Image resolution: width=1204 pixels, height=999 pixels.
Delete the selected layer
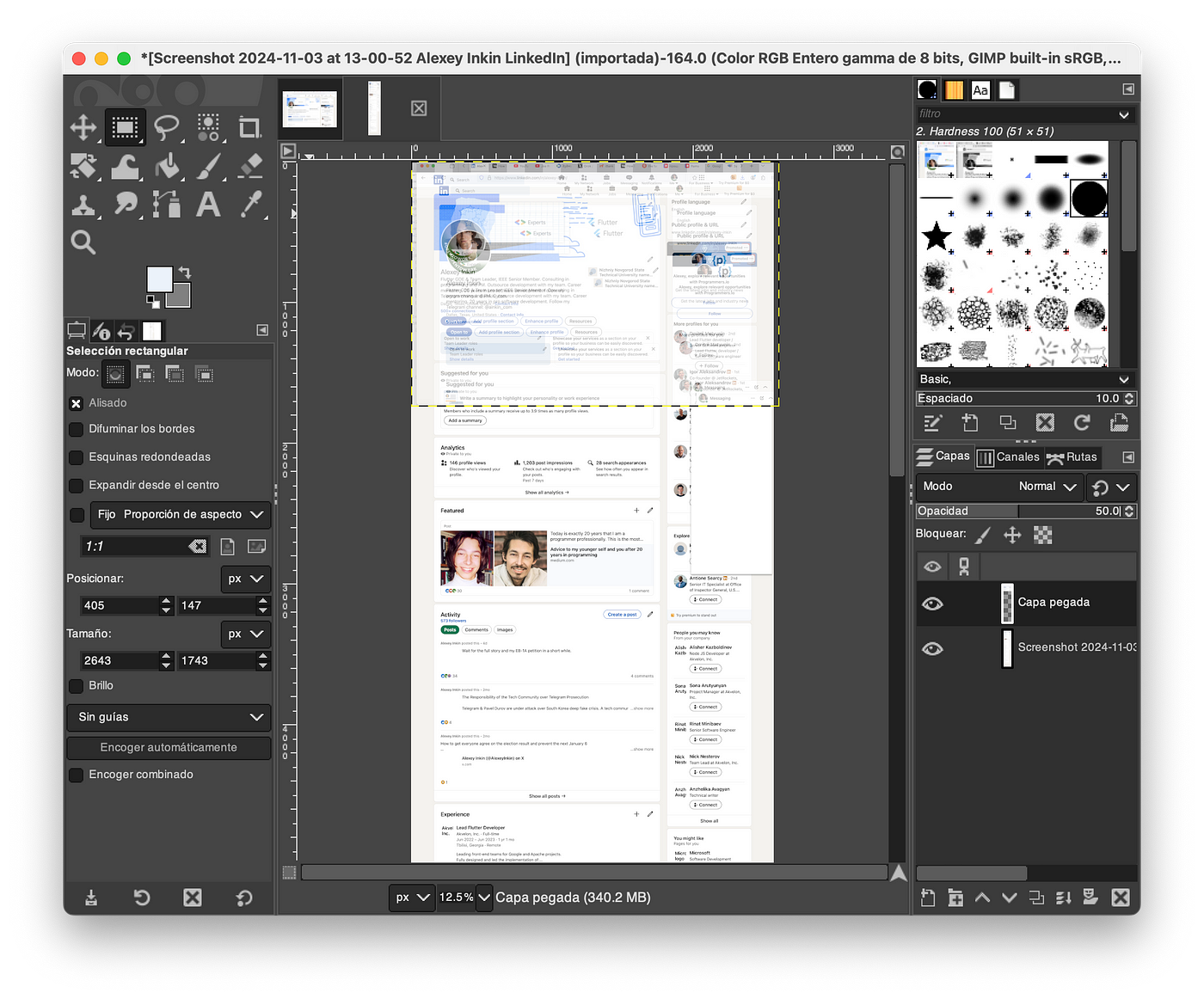(x=1121, y=898)
